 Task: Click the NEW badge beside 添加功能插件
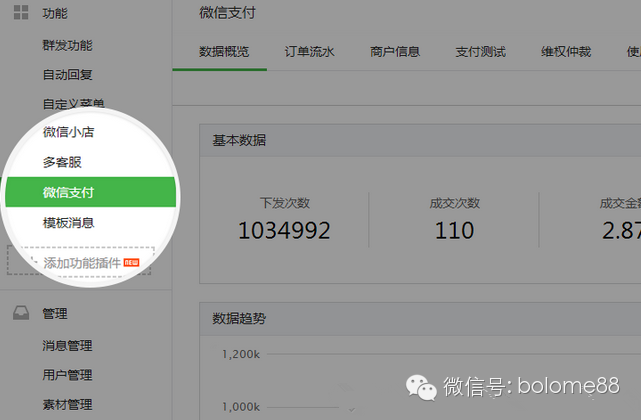pyautogui.click(x=131, y=263)
